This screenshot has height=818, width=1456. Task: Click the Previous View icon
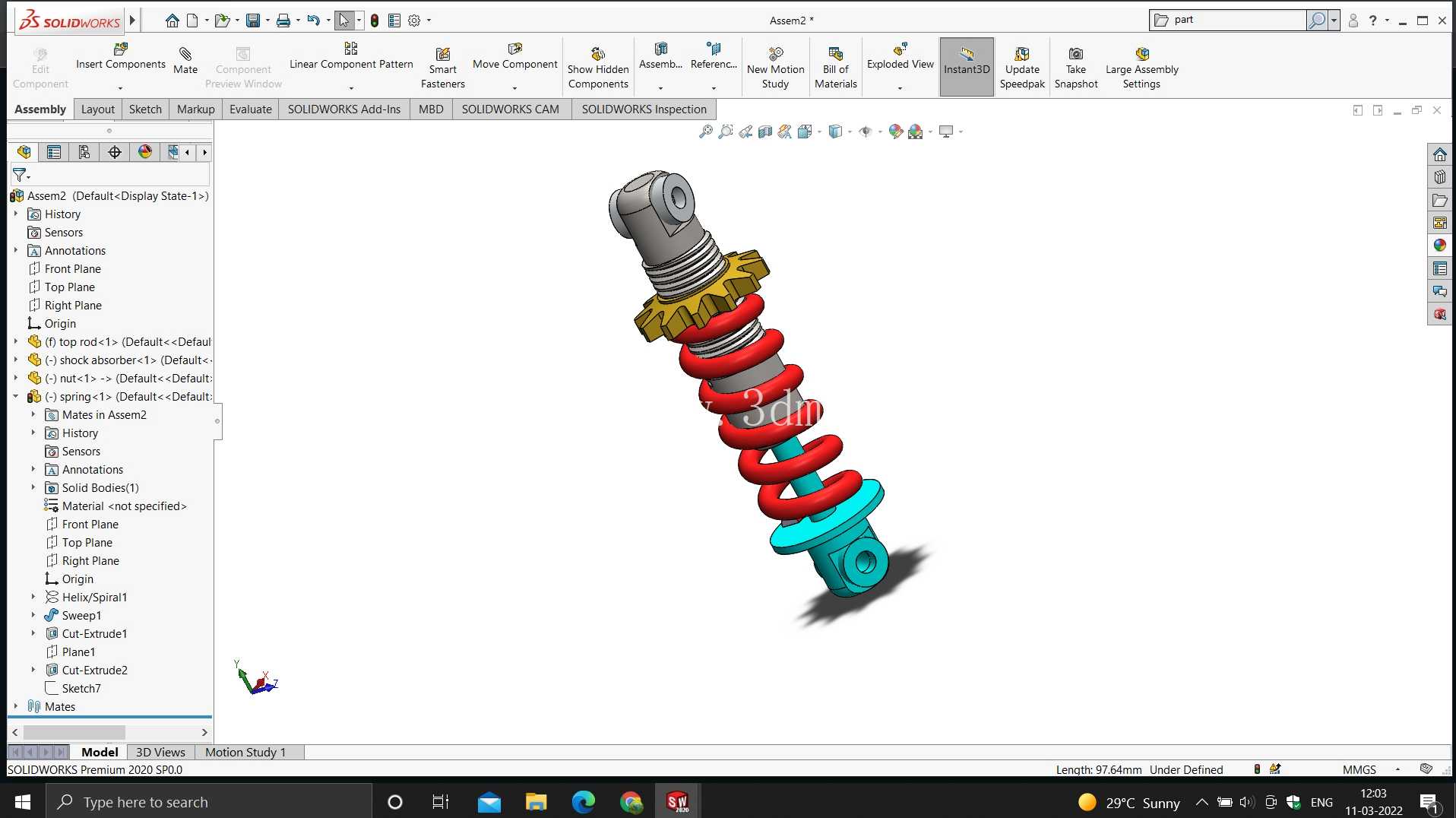point(745,132)
